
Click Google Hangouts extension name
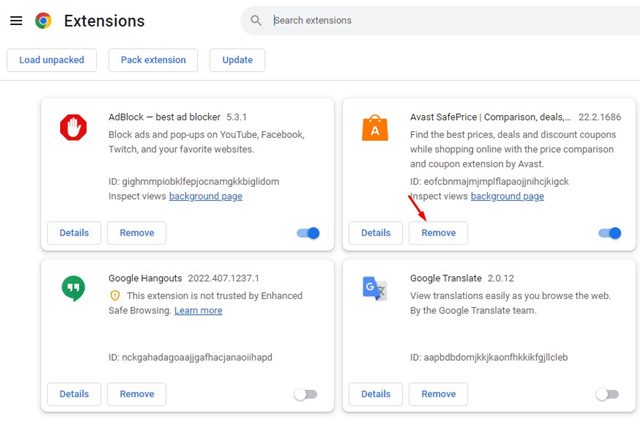click(145, 278)
